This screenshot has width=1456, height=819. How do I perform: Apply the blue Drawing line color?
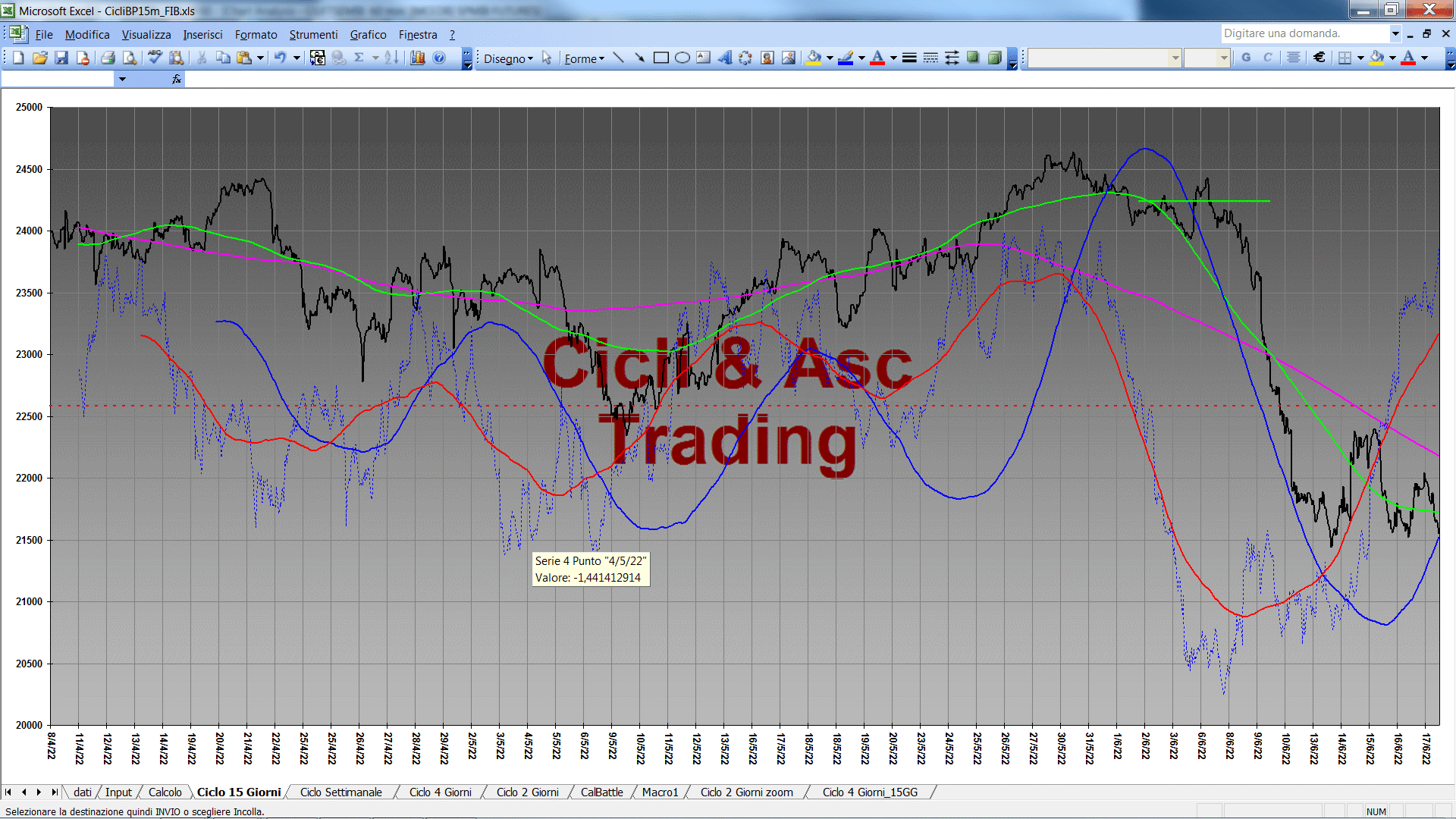(x=846, y=58)
